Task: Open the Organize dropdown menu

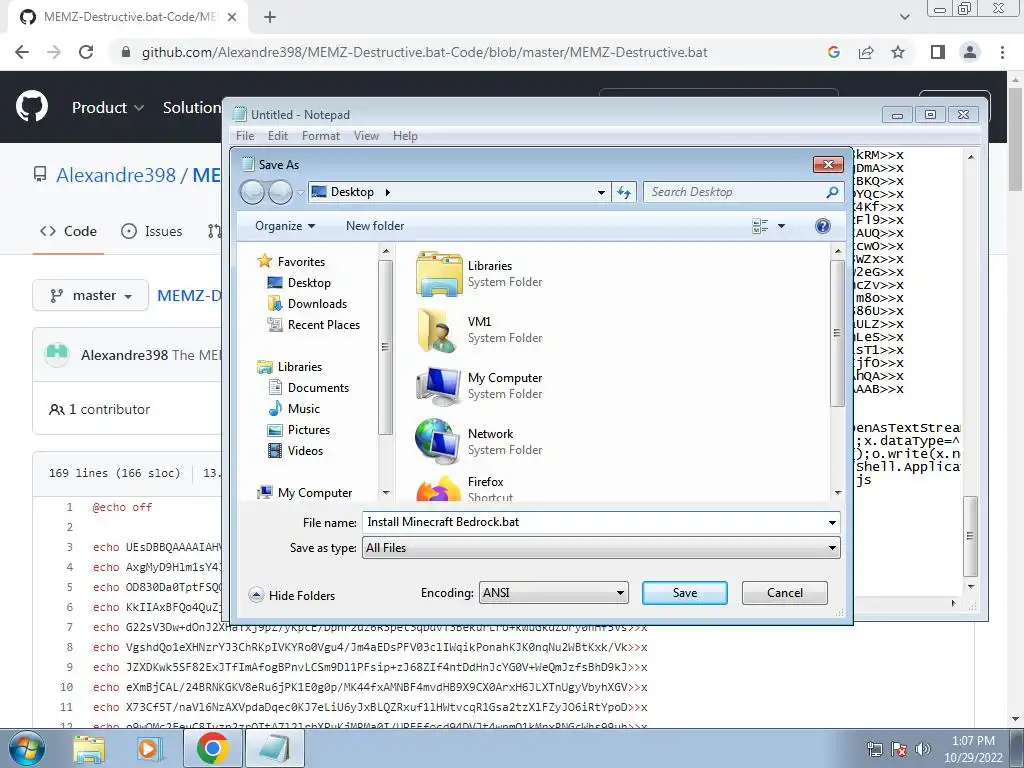Action: [x=285, y=226]
